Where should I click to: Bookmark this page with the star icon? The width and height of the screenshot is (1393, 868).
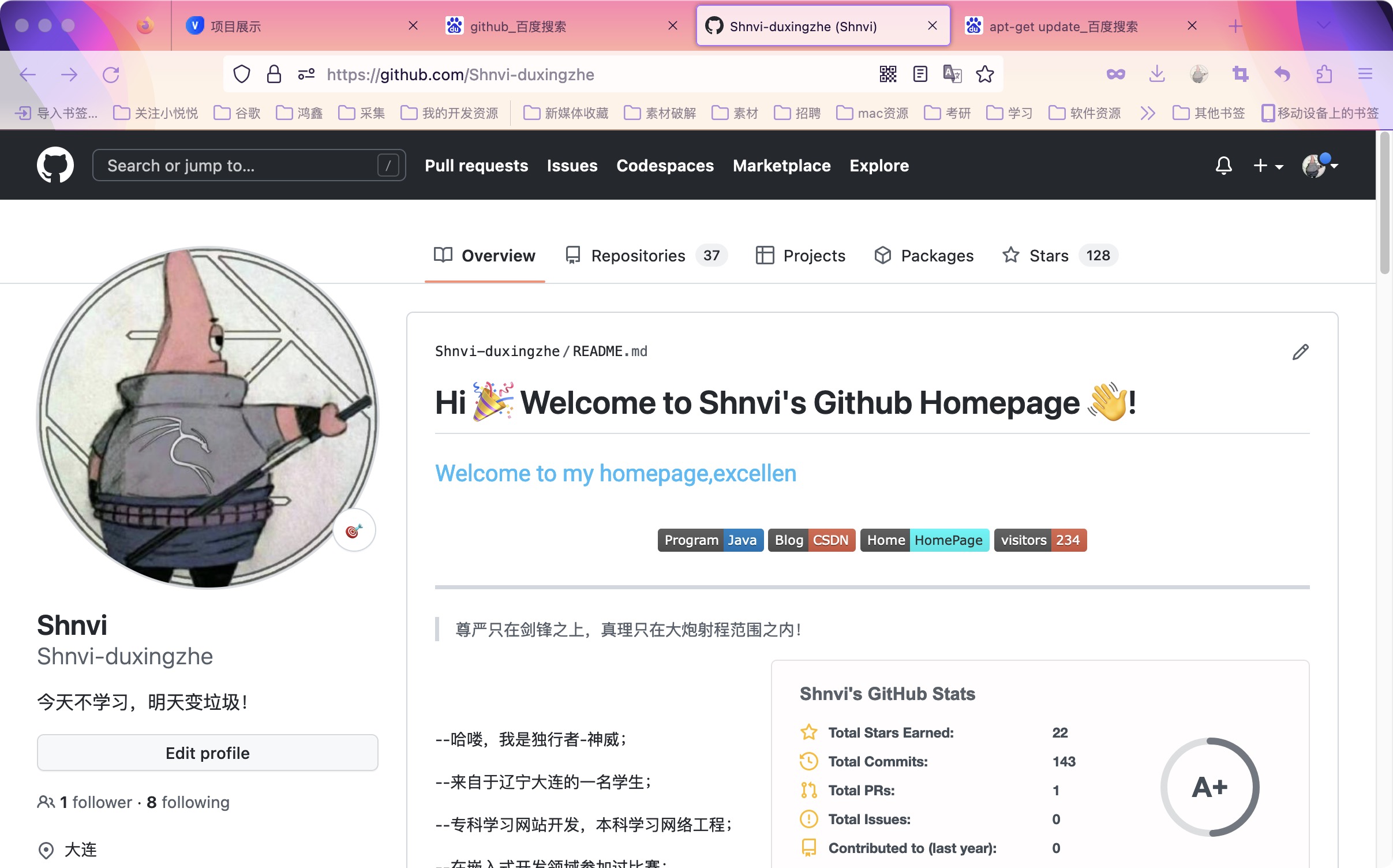point(984,74)
